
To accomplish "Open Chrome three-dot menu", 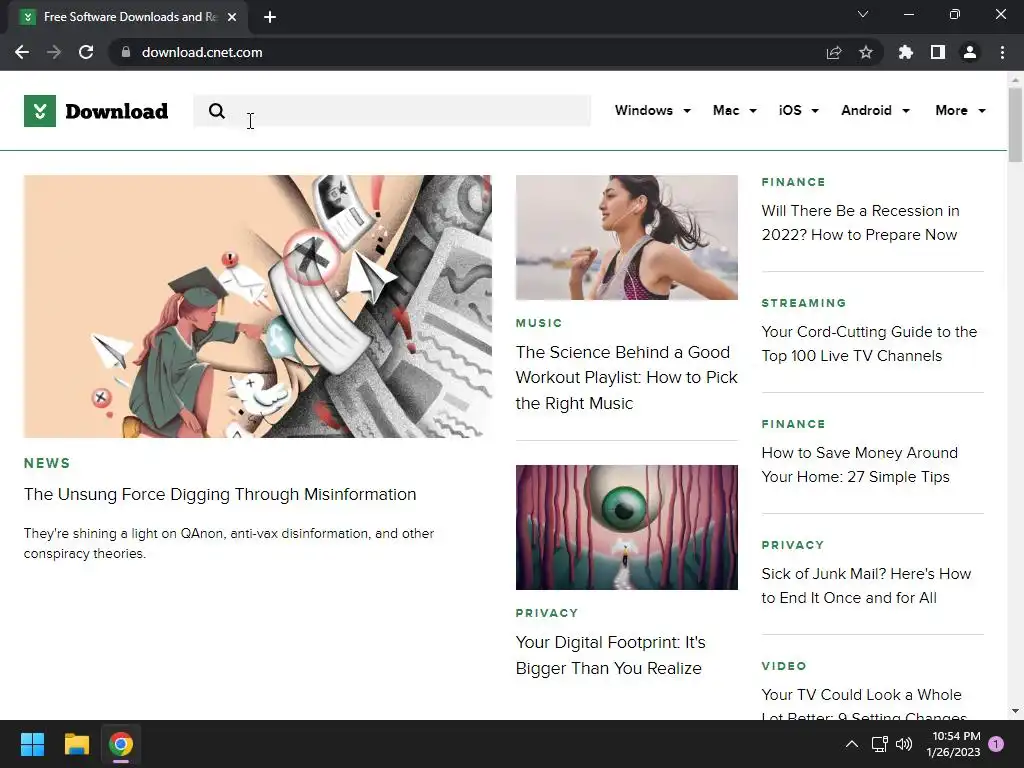I will point(1002,52).
